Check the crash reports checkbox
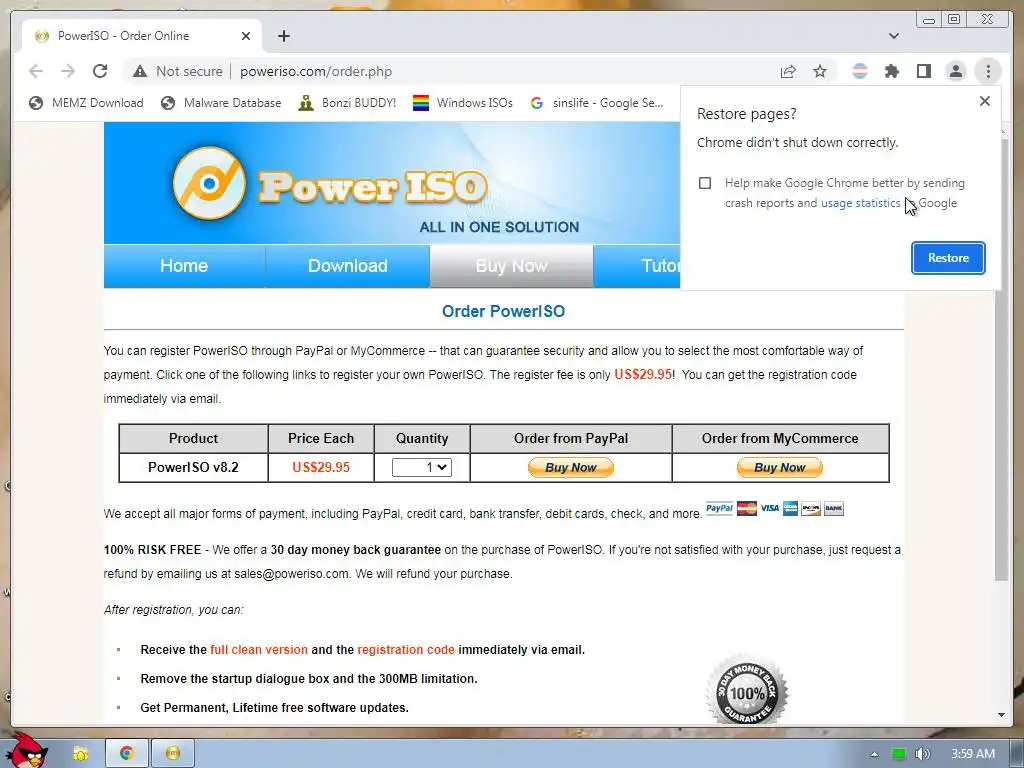This screenshot has height=768, width=1024. 705,183
